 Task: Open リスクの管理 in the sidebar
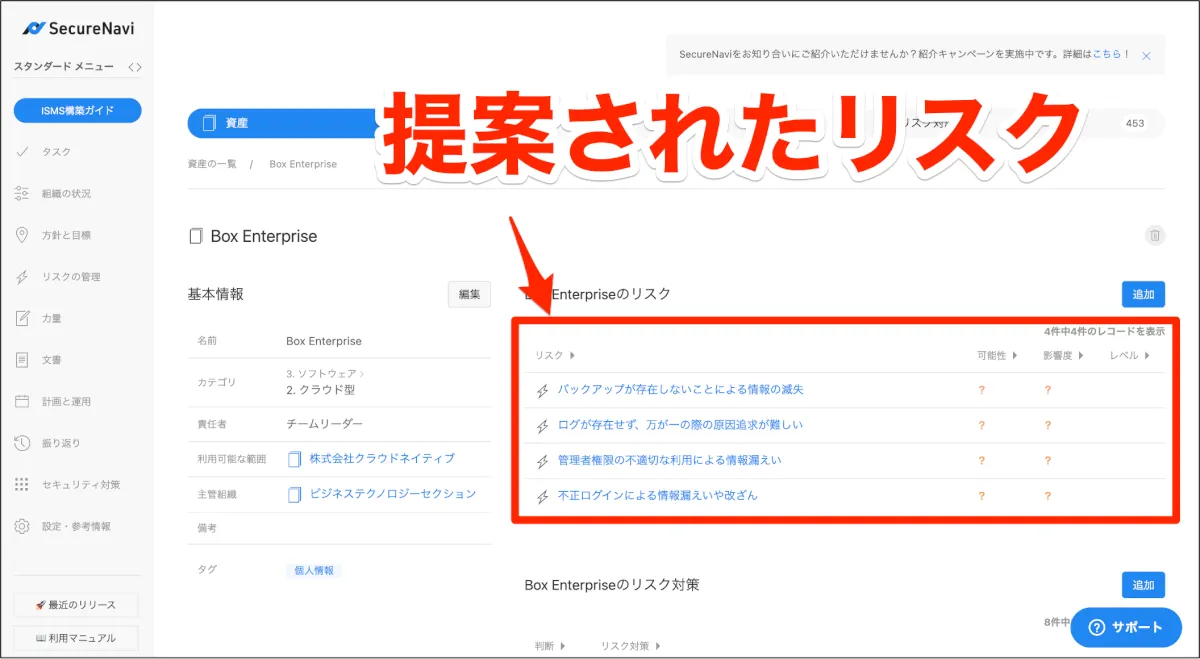[71, 277]
